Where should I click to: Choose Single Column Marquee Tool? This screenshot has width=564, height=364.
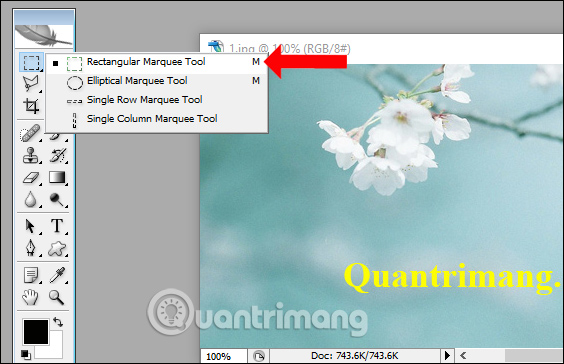coord(157,119)
